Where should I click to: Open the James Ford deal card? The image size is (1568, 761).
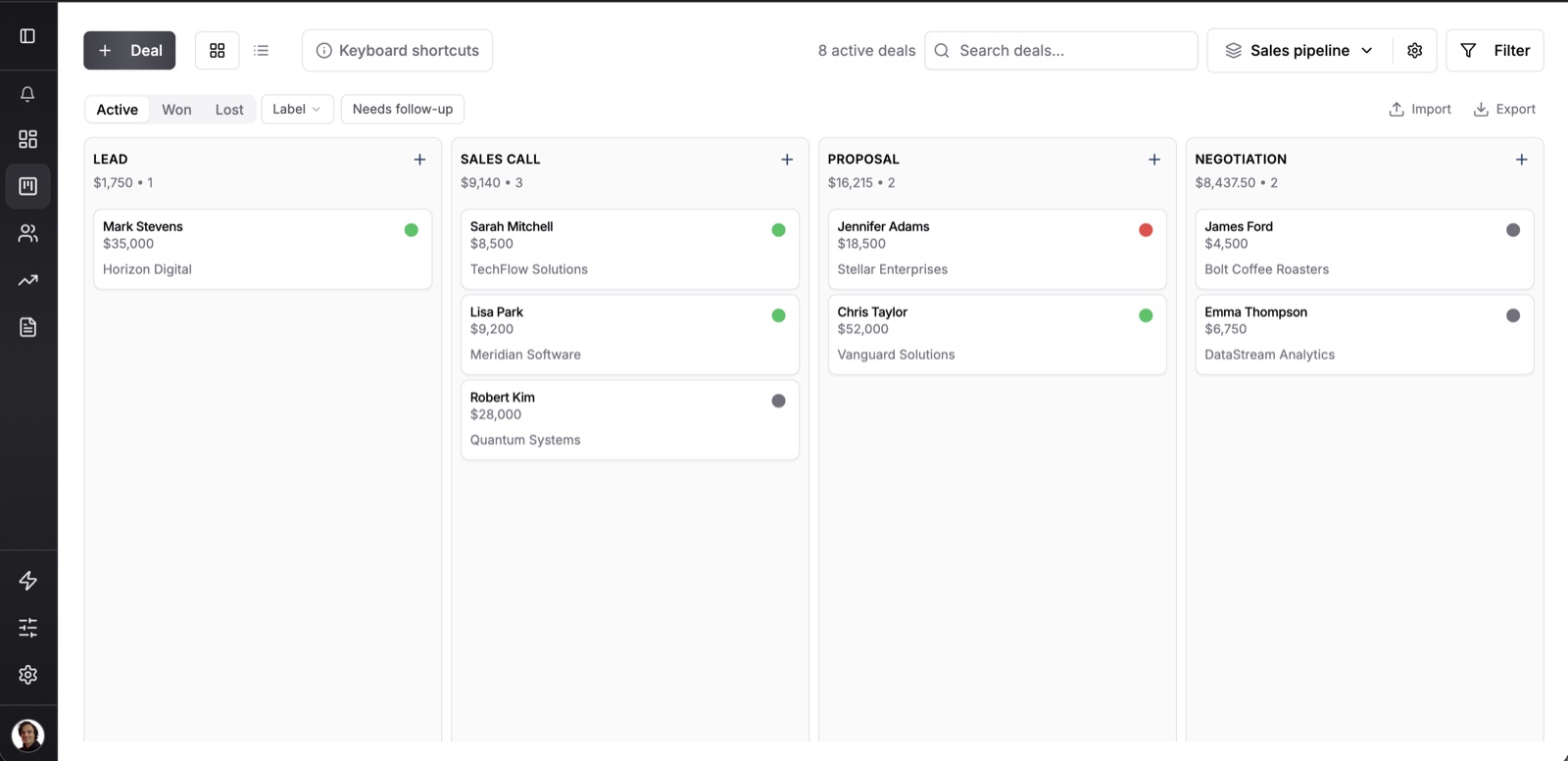pyautogui.click(x=1364, y=249)
